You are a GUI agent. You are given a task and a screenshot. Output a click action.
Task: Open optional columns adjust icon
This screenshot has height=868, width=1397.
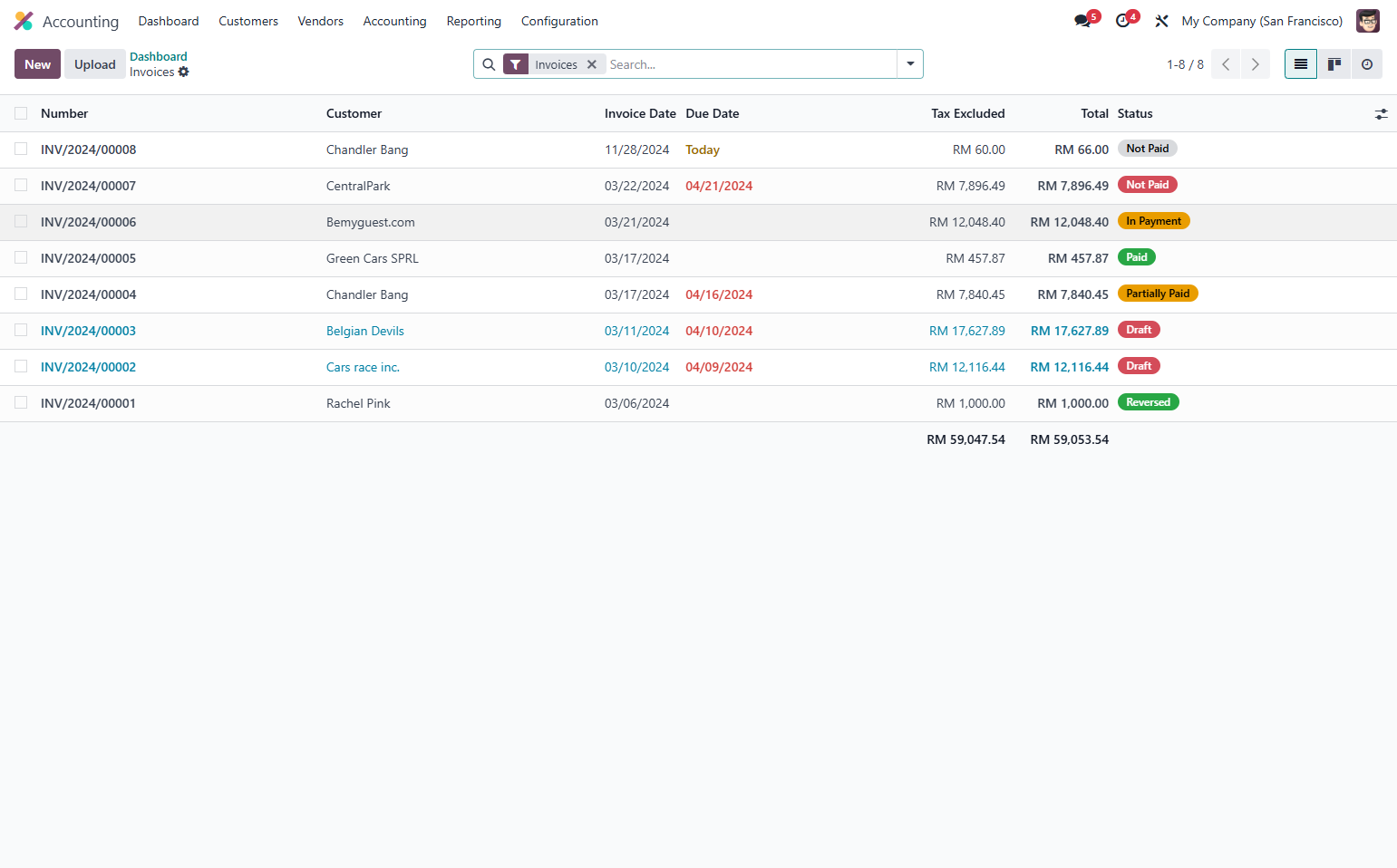point(1381,114)
